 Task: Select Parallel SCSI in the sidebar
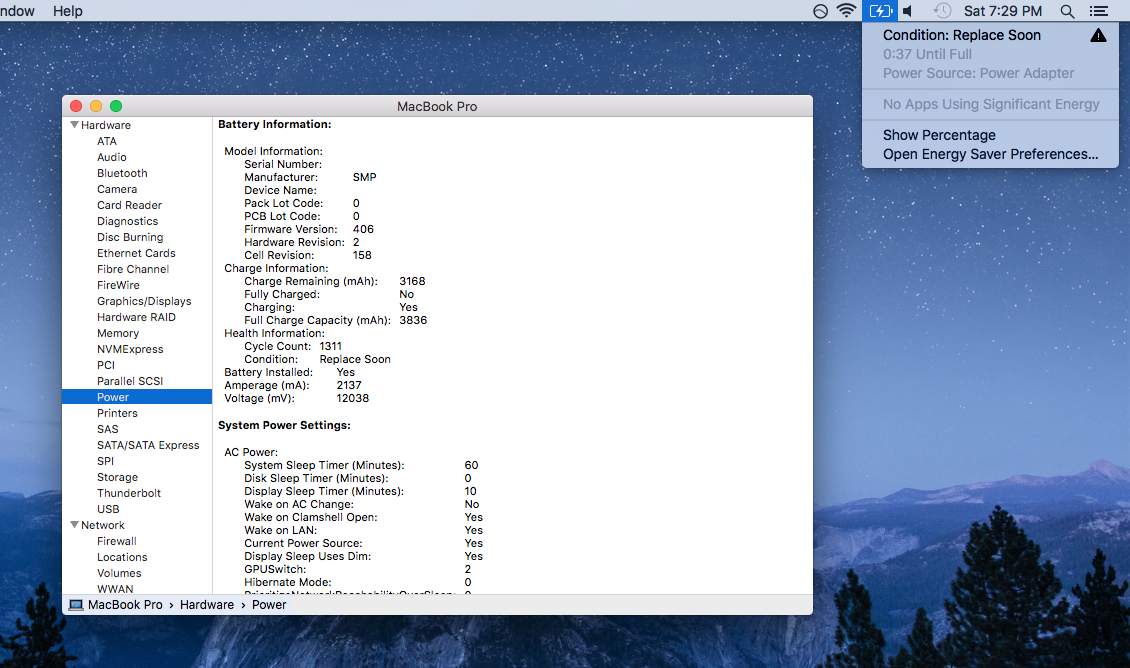130,380
